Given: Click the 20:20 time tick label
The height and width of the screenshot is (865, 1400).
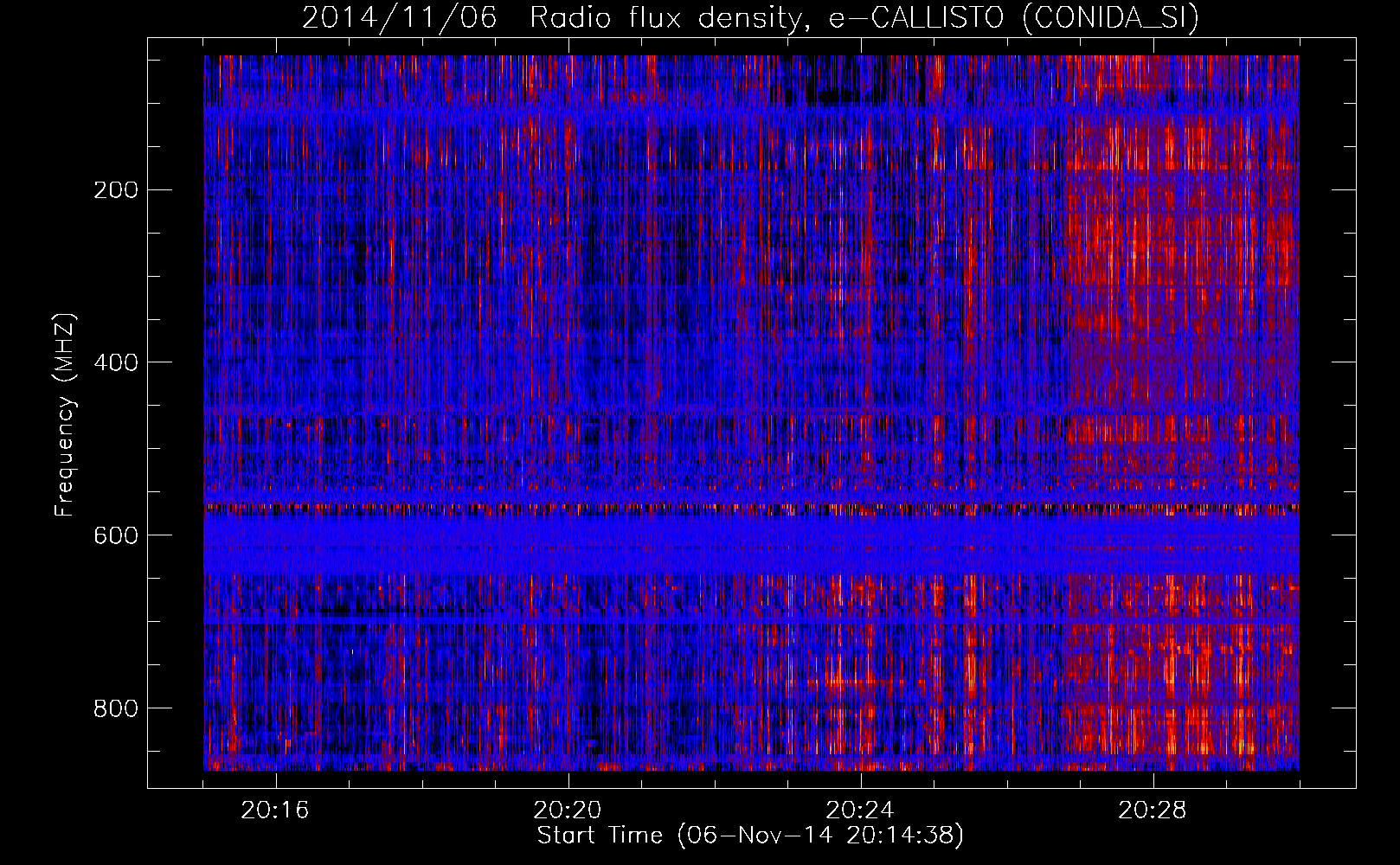Looking at the screenshot, I should coord(568,811).
